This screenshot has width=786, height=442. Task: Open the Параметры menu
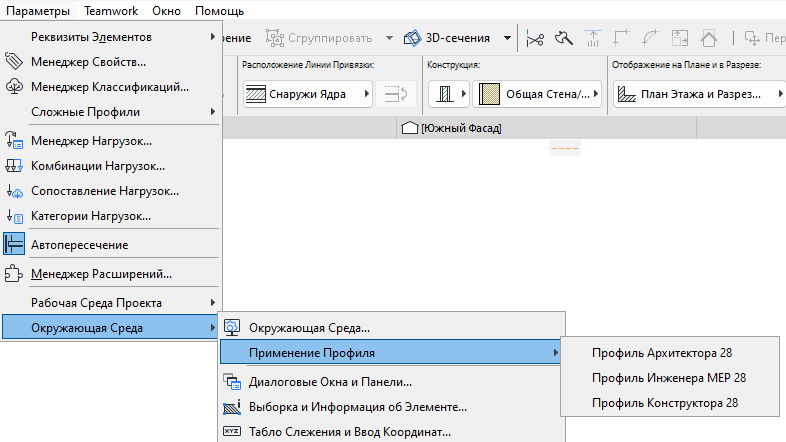click(x=38, y=11)
